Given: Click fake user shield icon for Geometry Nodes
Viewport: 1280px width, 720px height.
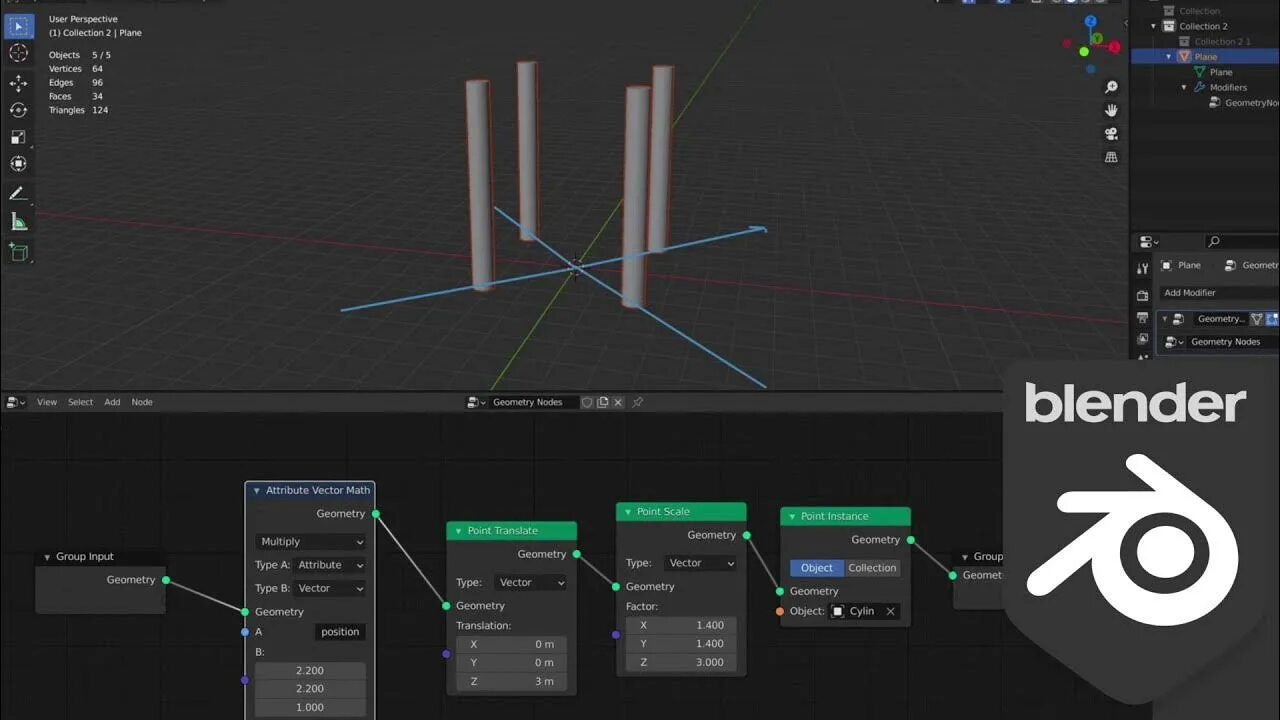Looking at the screenshot, I should (587, 402).
